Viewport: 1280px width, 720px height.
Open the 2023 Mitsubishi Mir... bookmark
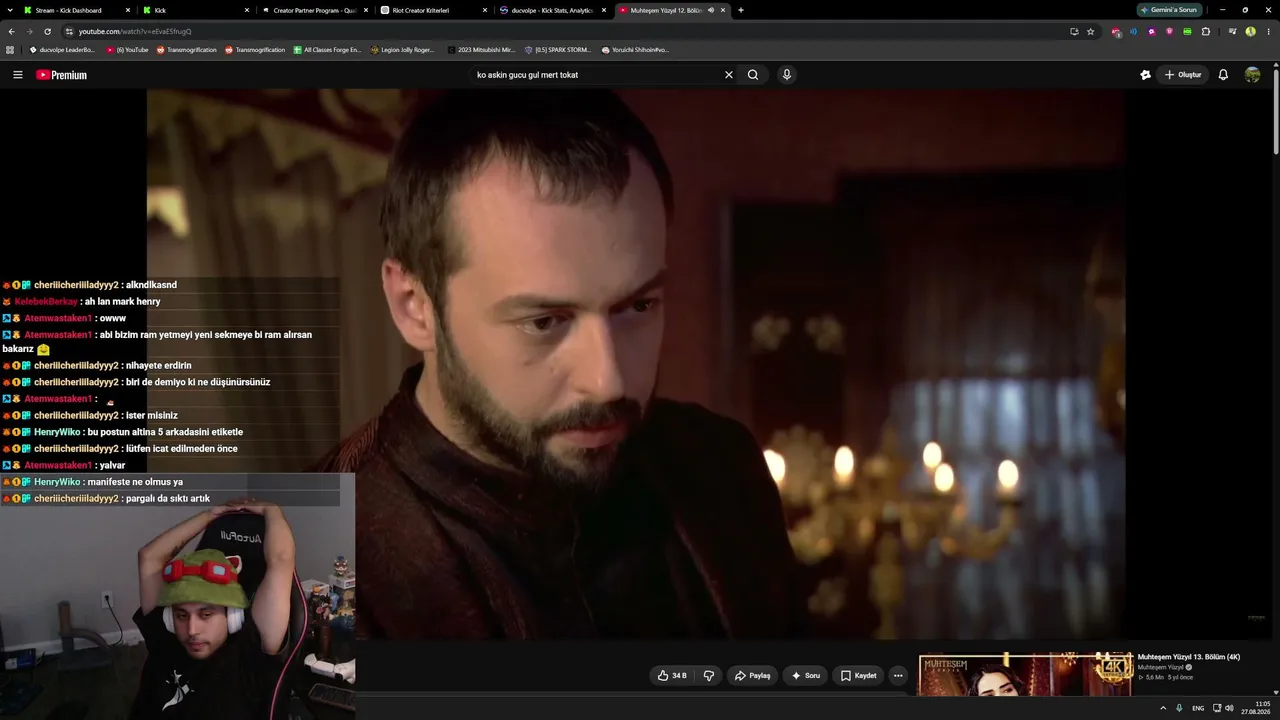[x=481, y=49]
